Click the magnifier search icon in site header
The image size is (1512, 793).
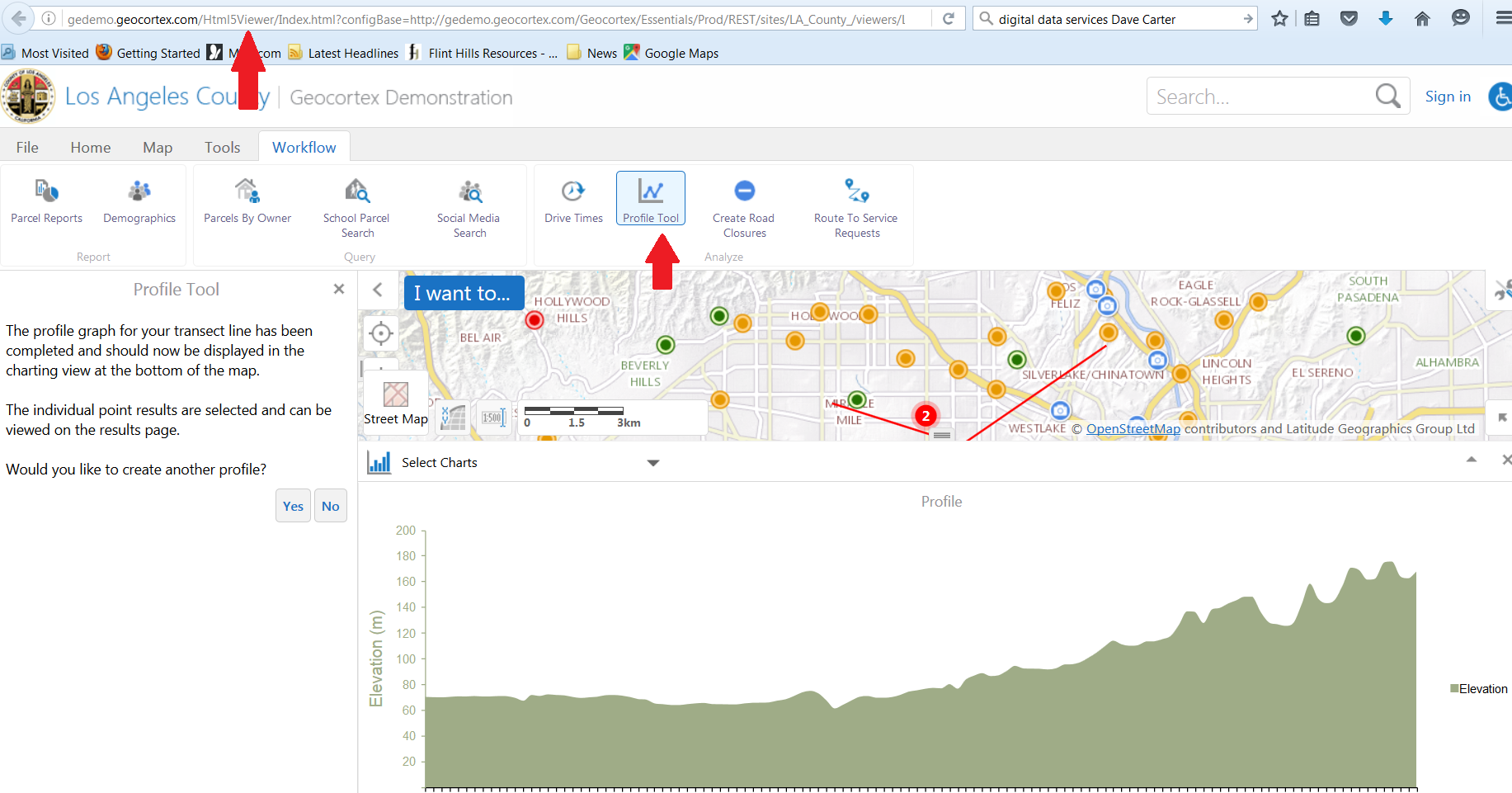[1388, 97]
